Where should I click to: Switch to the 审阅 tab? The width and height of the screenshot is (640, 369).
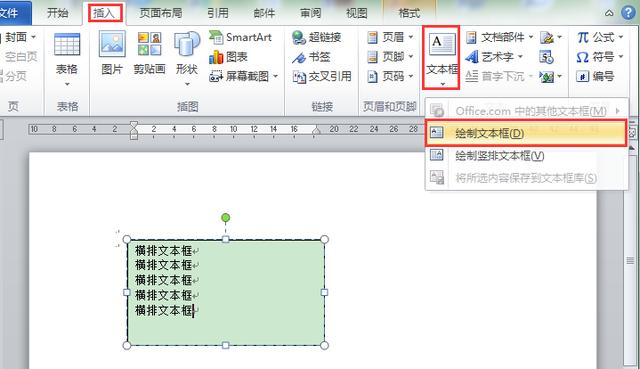pos(311,13)
